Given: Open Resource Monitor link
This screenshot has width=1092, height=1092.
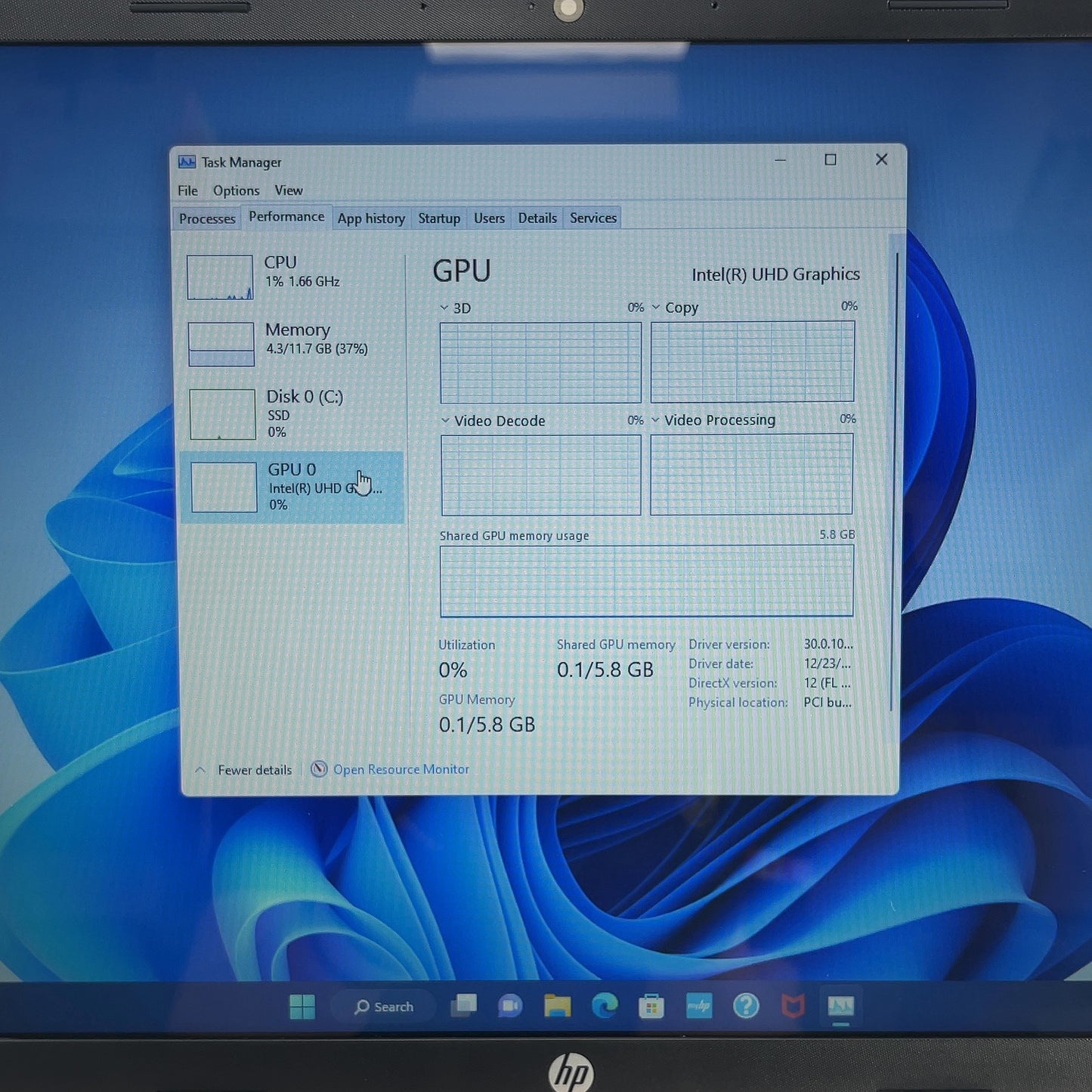Looking at the screenshot, I should 401,769.
